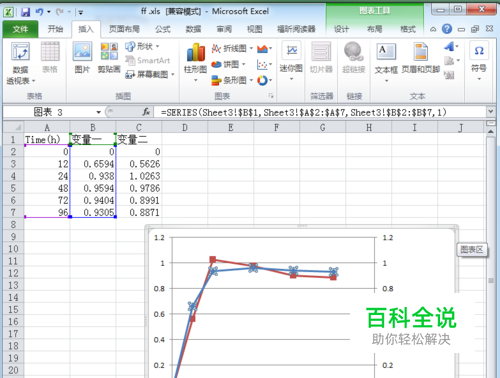Open Excel Help question mark icon
The image size is (500, 378).
tap(447, 29)
